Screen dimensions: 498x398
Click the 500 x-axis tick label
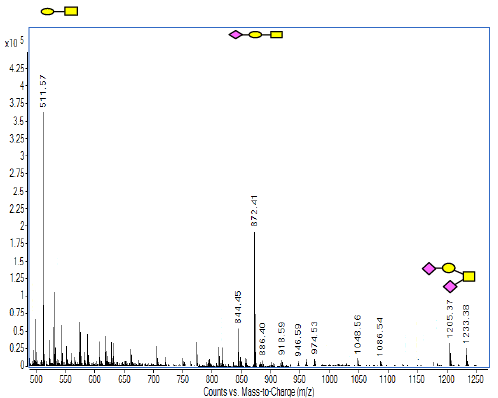click(36, 379)
